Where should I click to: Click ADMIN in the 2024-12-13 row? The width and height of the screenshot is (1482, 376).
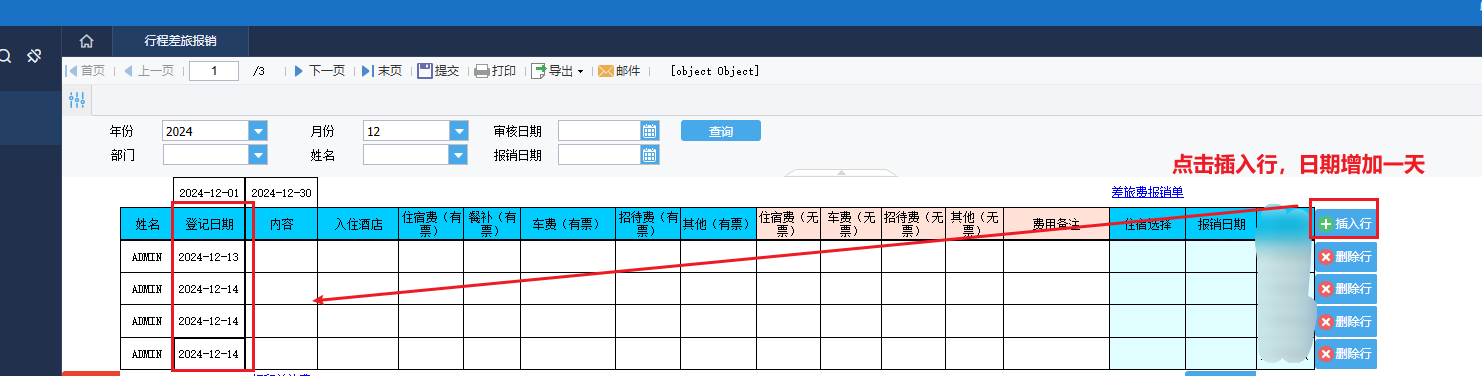pos(146,257)
